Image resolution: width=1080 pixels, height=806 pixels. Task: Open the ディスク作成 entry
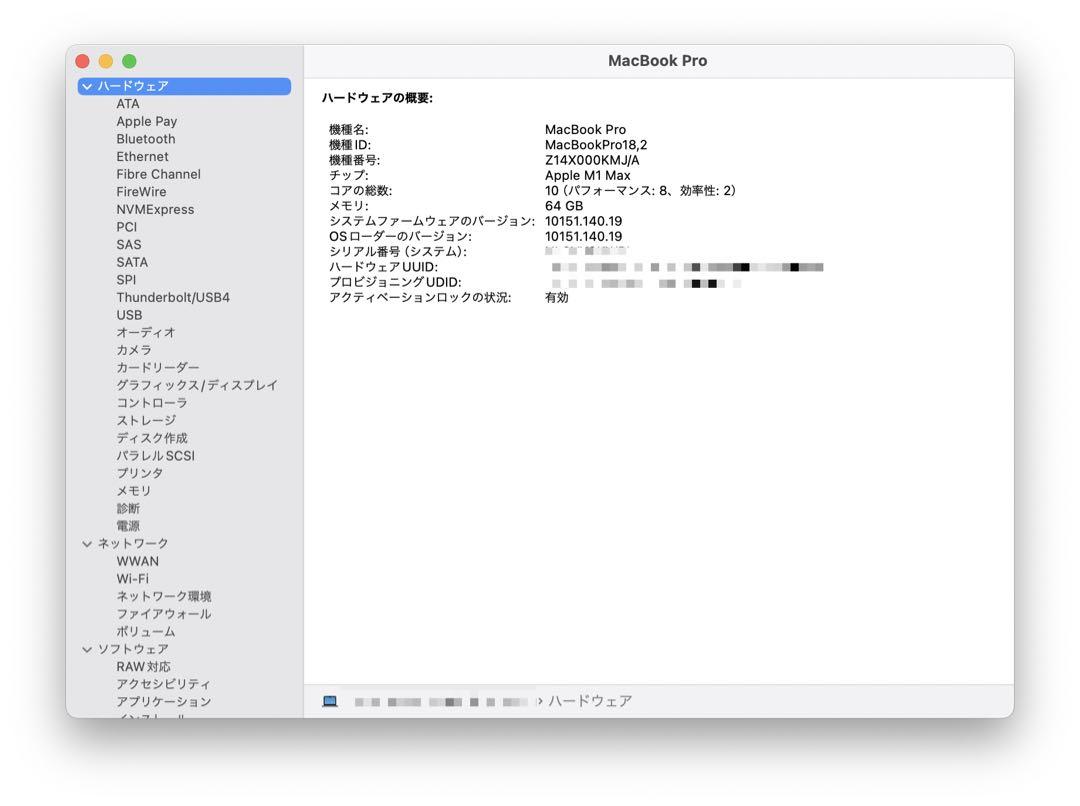(x=152, y=437)
